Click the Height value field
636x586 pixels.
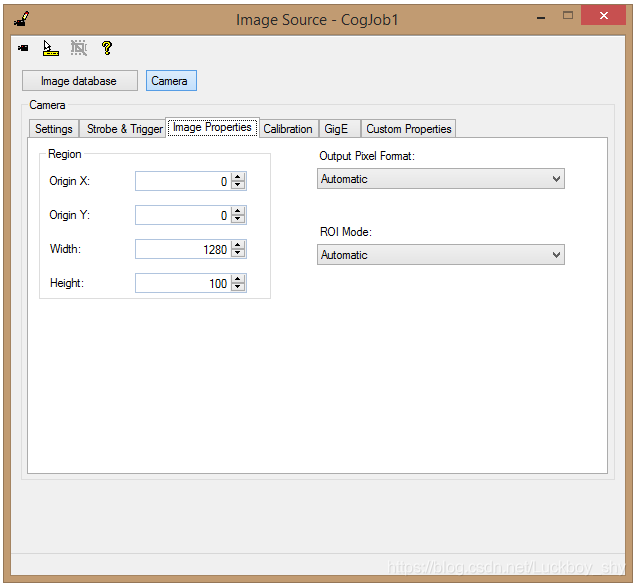point(183,283)
